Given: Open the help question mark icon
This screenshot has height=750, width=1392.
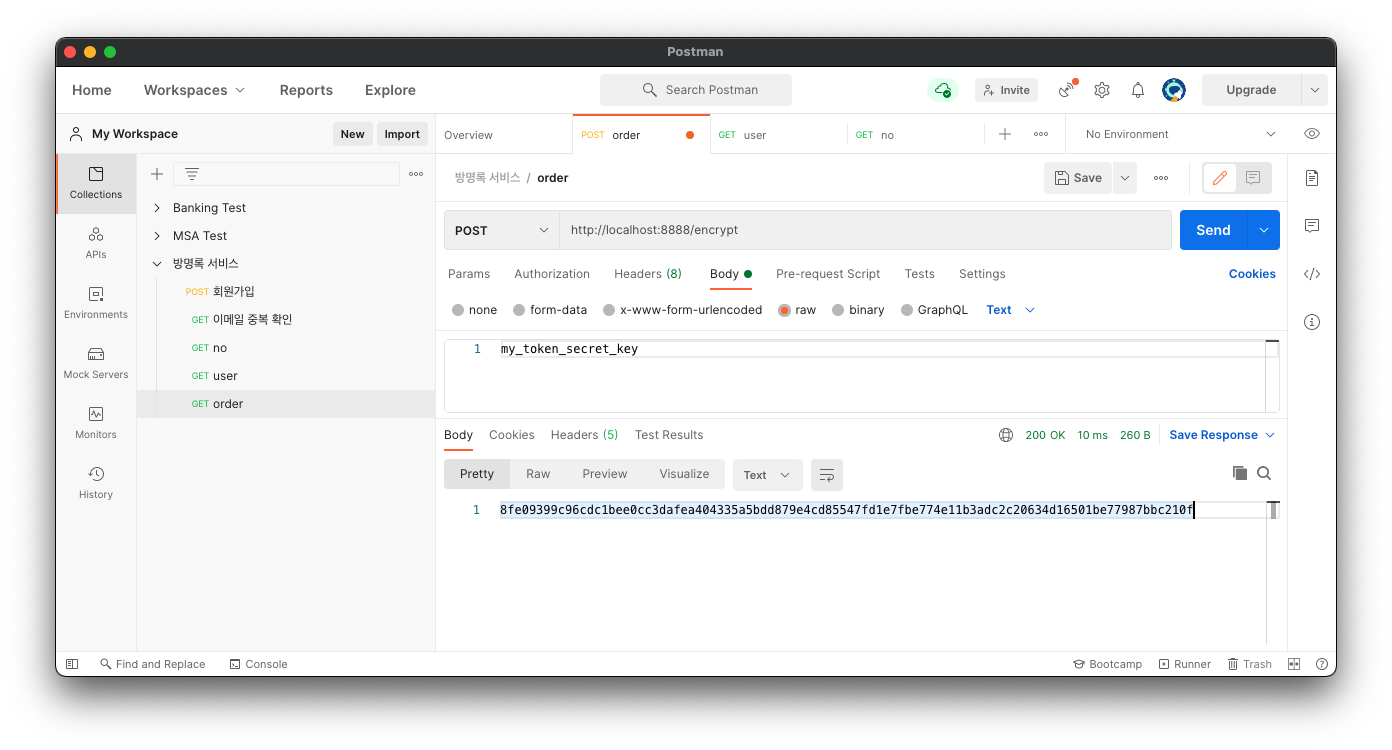Looking at the screenshot, I should (x=1322, y=664).
